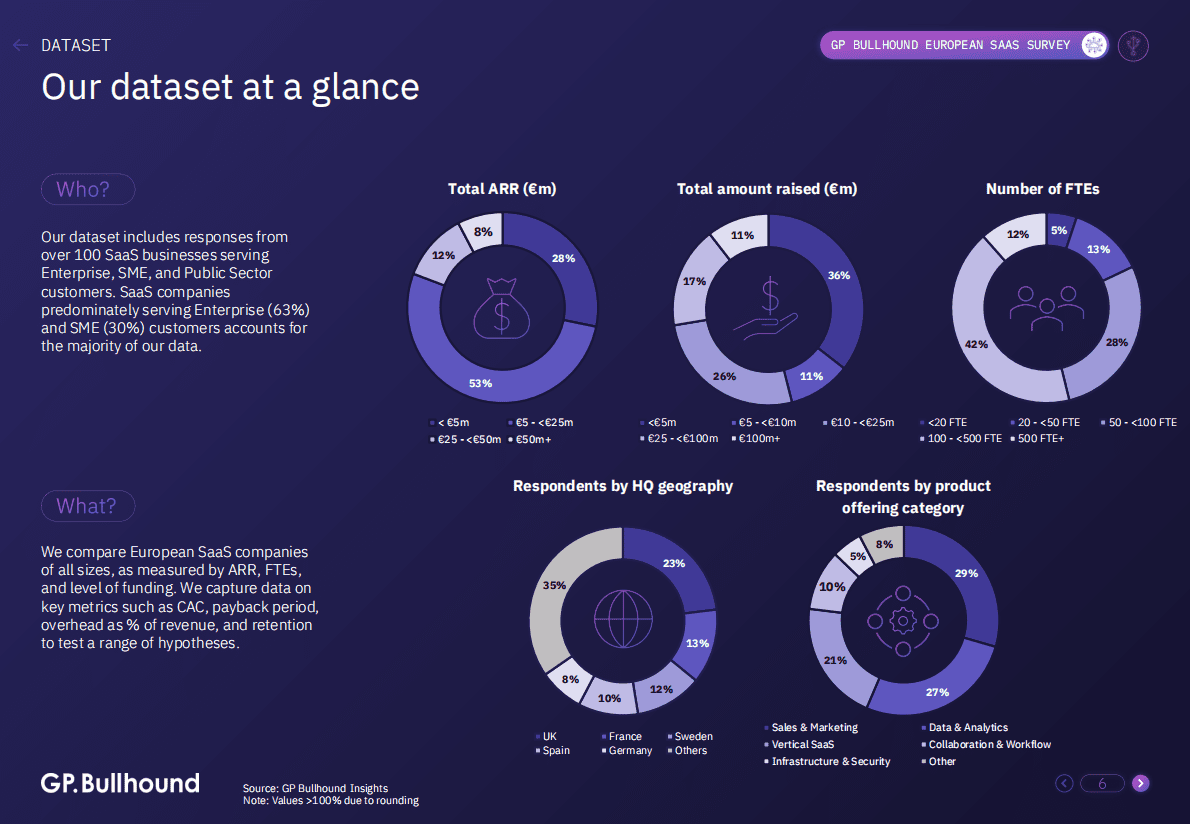The width and height of the screenshot is (1190, 824).
Task: Click the dimmed circular icon at top right
Action: click(x=1133, y=45)
